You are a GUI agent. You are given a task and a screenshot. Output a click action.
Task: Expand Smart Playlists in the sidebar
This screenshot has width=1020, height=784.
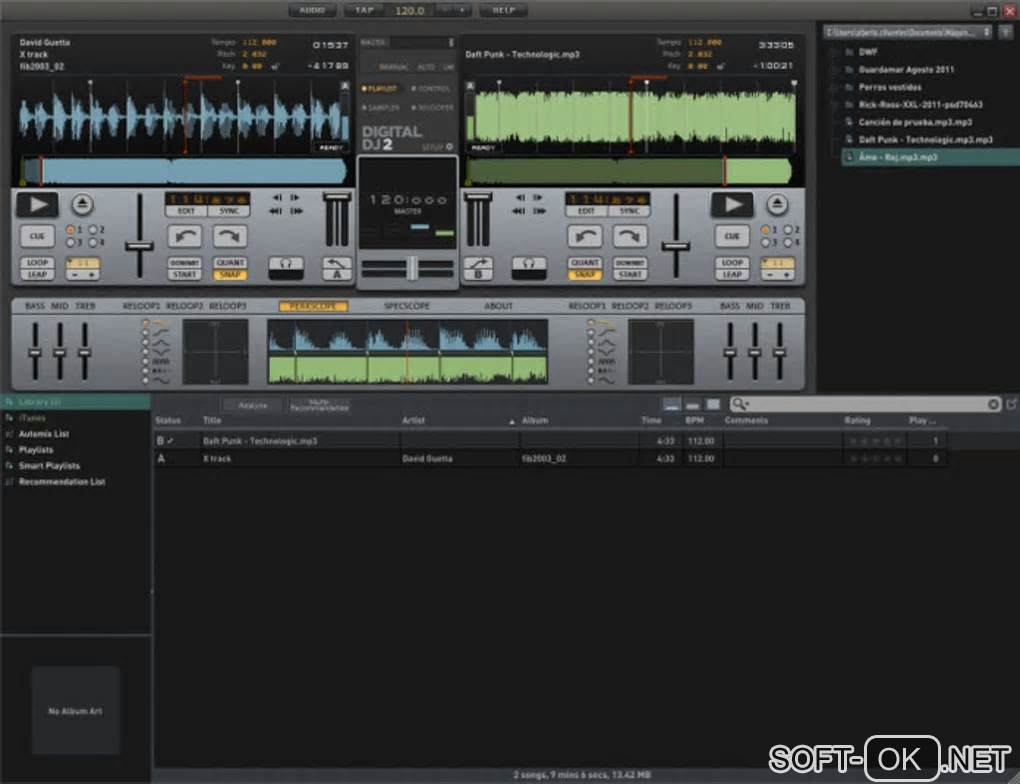pyautogui.click(x=9, y=466)
